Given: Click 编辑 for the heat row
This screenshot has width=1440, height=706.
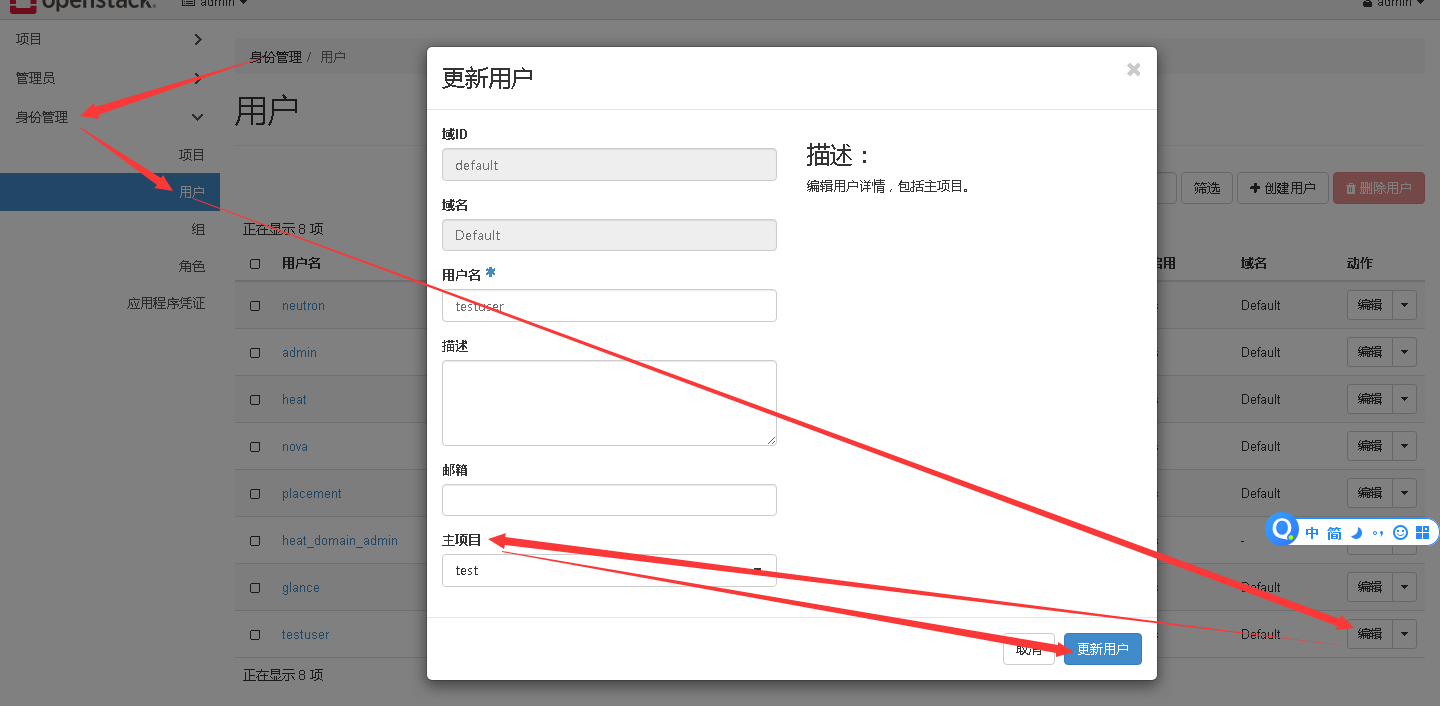Looking at the screenshot, I should tap(1369, 399).
